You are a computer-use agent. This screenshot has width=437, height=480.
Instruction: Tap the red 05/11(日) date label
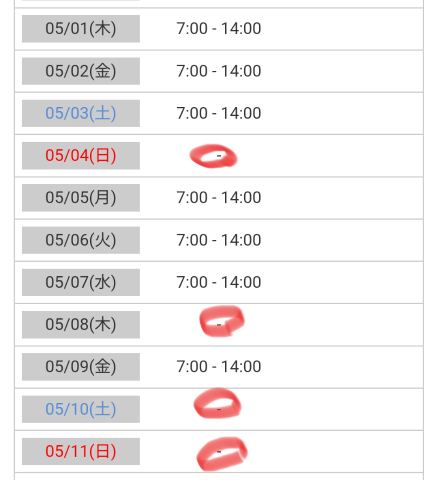point(81,451)
